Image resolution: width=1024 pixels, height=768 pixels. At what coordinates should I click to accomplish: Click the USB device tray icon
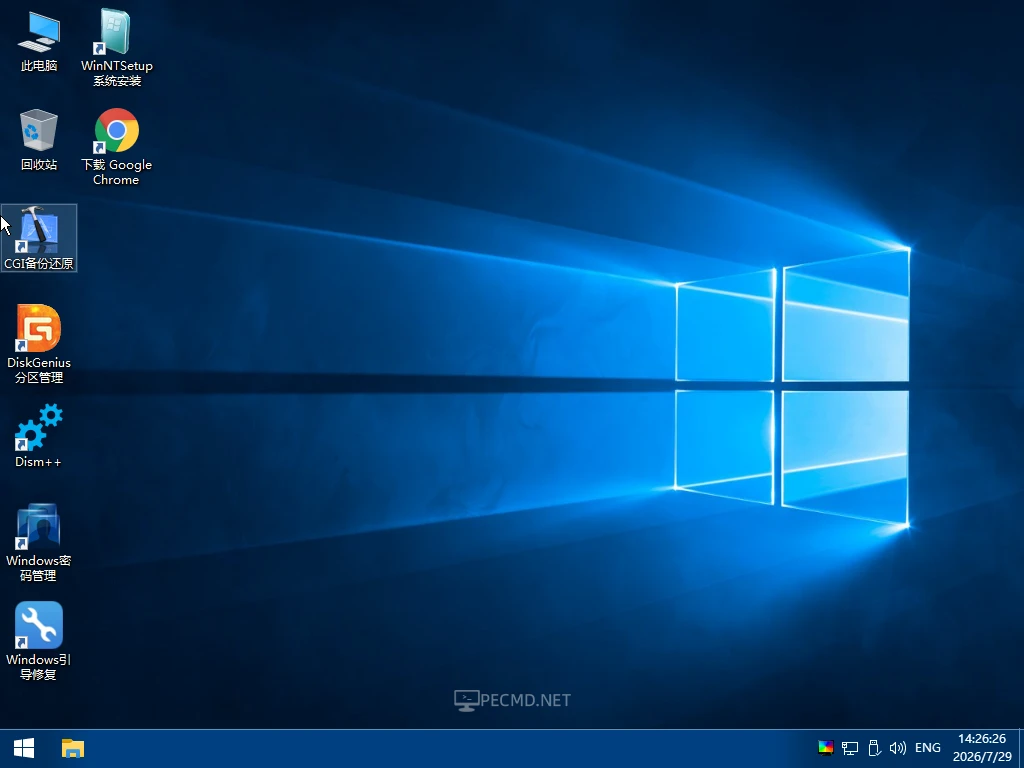(874, 748)
